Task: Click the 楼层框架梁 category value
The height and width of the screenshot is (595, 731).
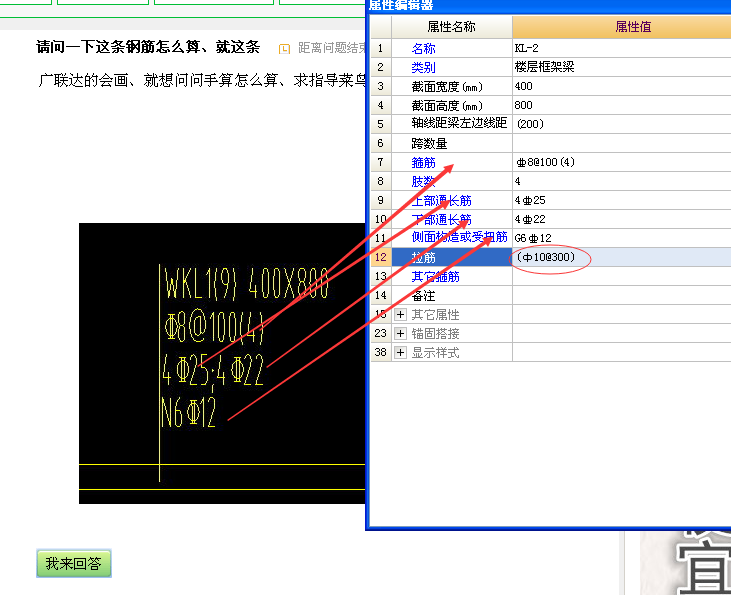Action: click(621, 67)
